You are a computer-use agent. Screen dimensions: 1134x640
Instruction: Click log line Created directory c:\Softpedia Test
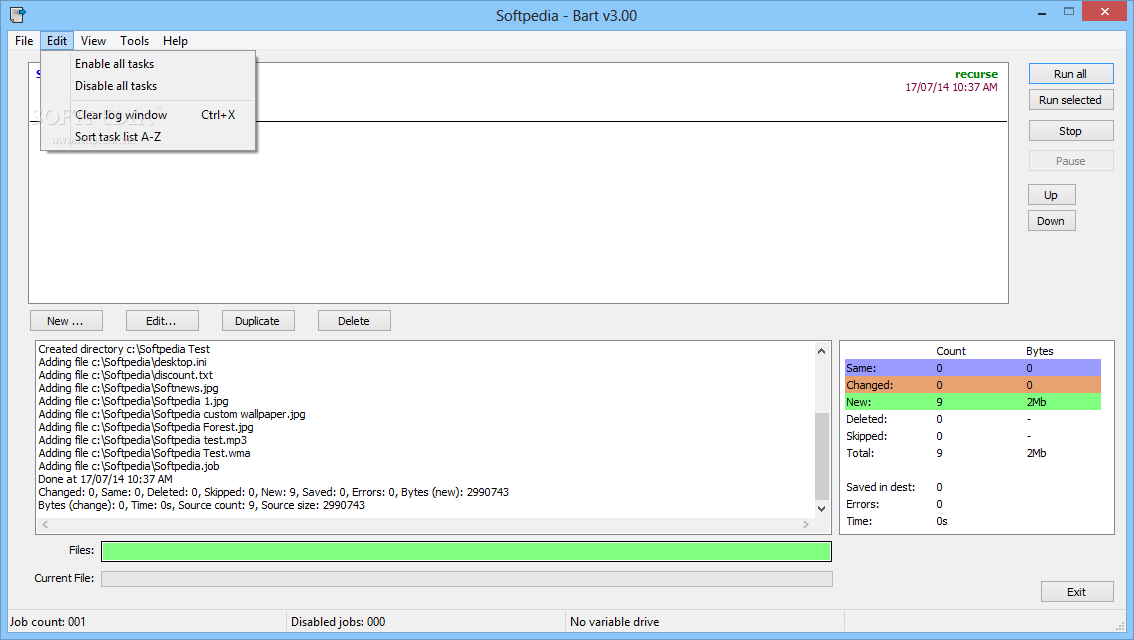(x=124, y=349)
